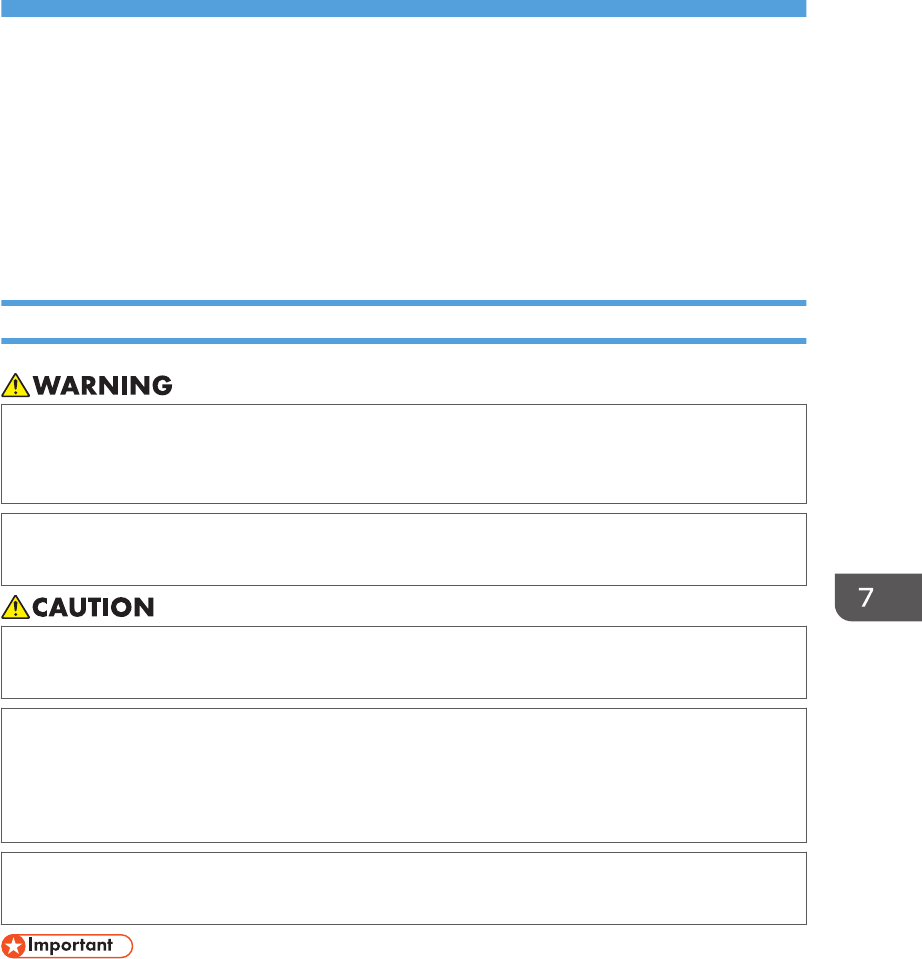Click the WARNING triangle icon

pos(15,386)
